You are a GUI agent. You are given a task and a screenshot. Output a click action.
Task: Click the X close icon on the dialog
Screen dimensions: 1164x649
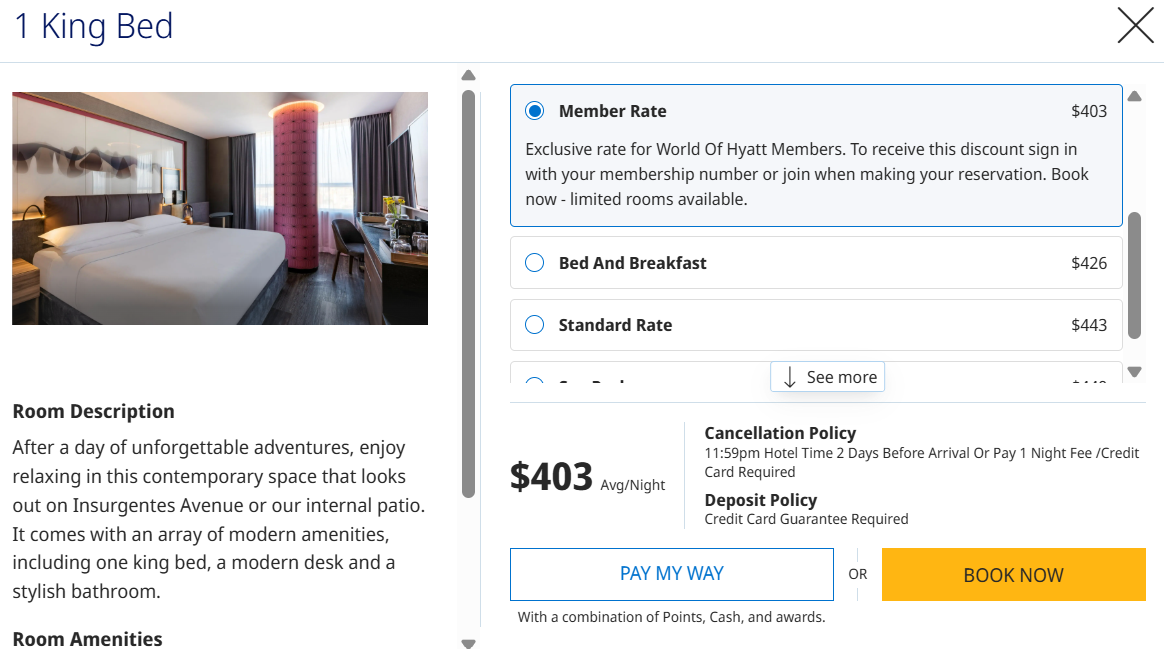1135,27
